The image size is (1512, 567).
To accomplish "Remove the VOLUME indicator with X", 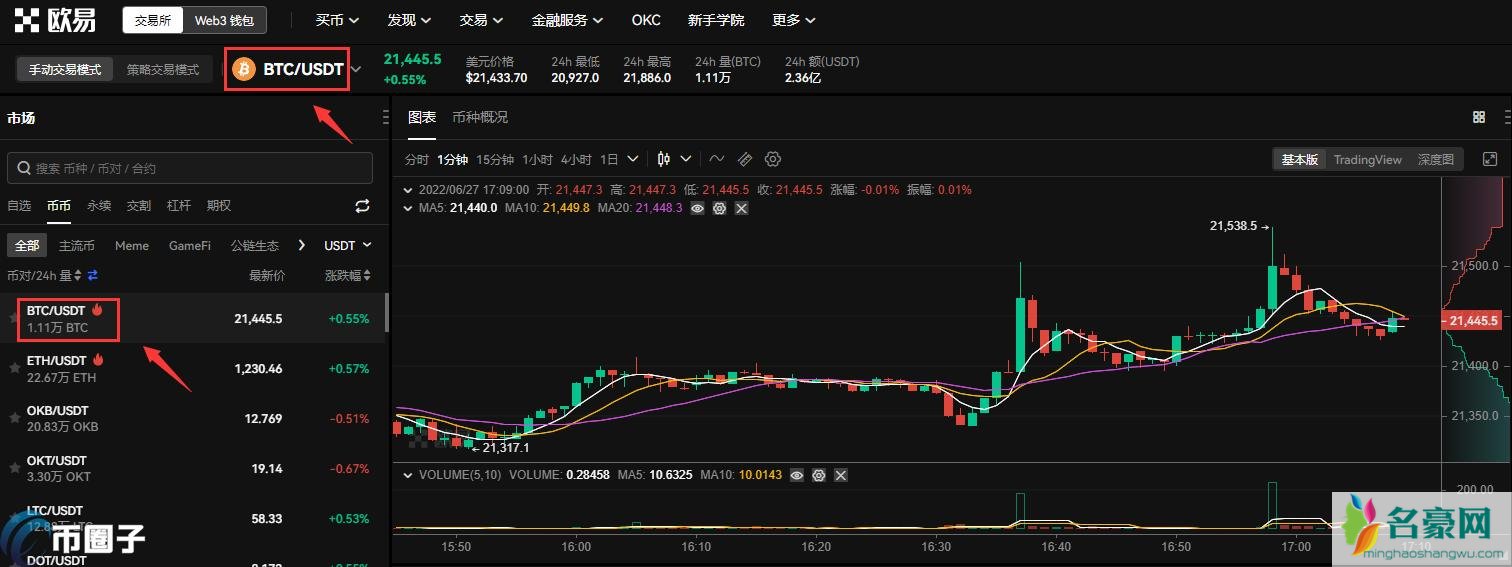I will [x=840, y=475].
